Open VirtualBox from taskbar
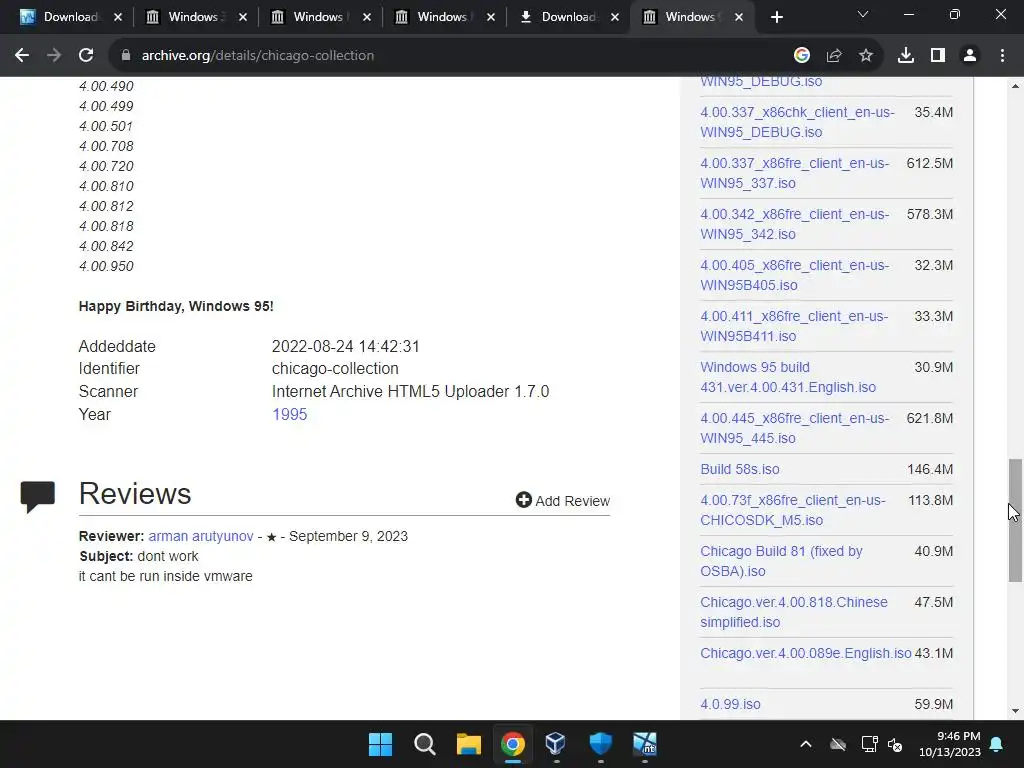Screen dimensions: 1024x768 (x=556, y=743)
